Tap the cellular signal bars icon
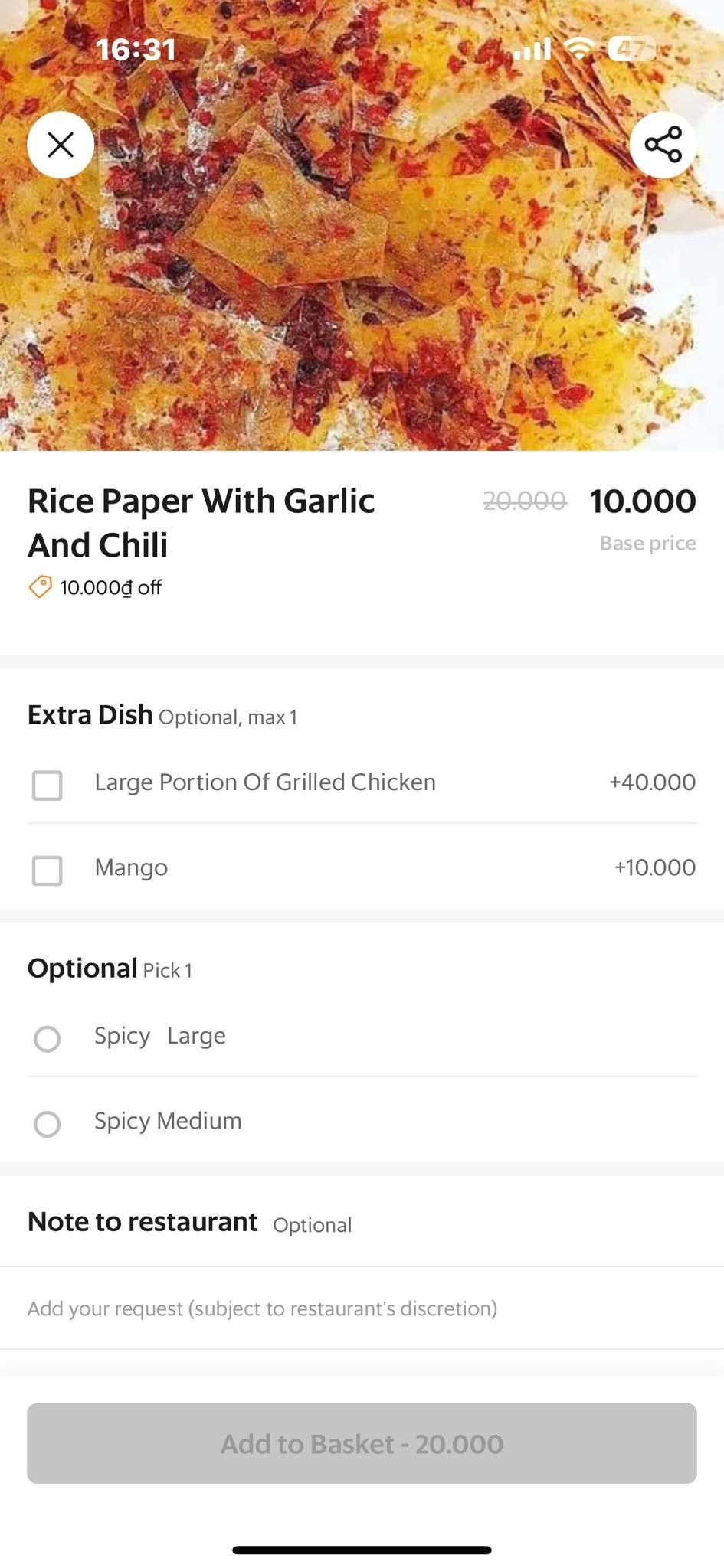This screenshot has width=724, height=1568. coord(532,50)
